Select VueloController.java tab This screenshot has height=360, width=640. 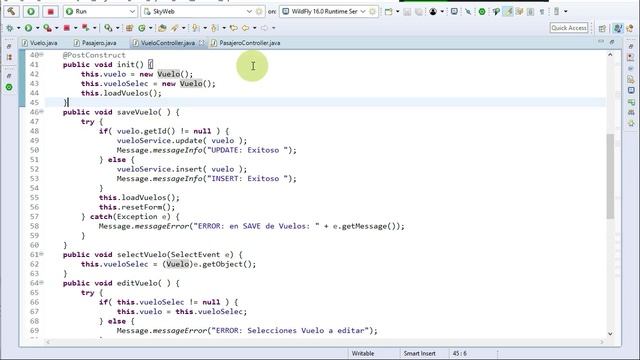(x=167, y=43)
